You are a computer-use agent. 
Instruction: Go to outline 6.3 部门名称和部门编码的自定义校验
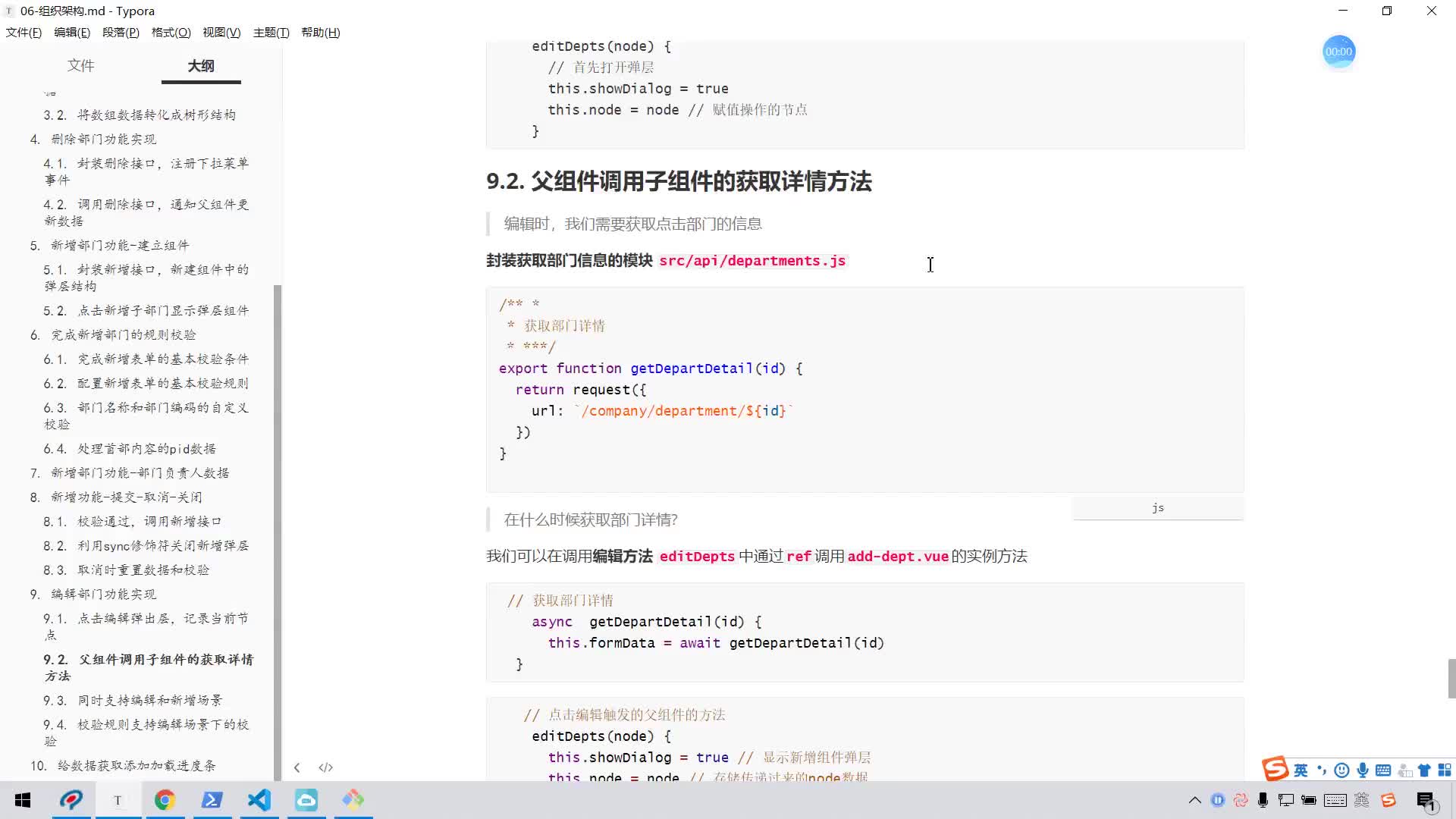(x=146, y=416)
